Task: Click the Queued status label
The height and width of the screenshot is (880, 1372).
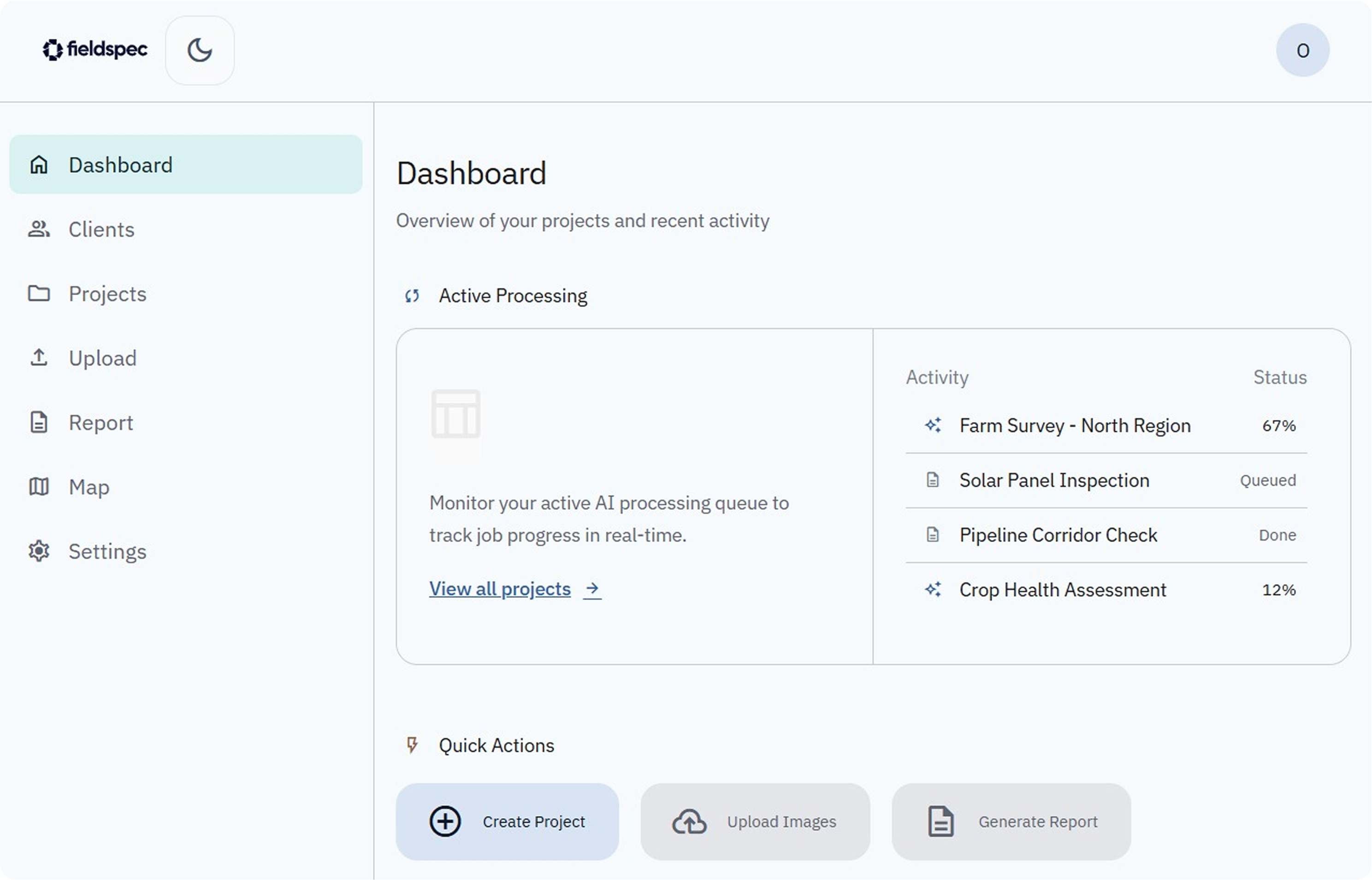Action: (1268, 481)
